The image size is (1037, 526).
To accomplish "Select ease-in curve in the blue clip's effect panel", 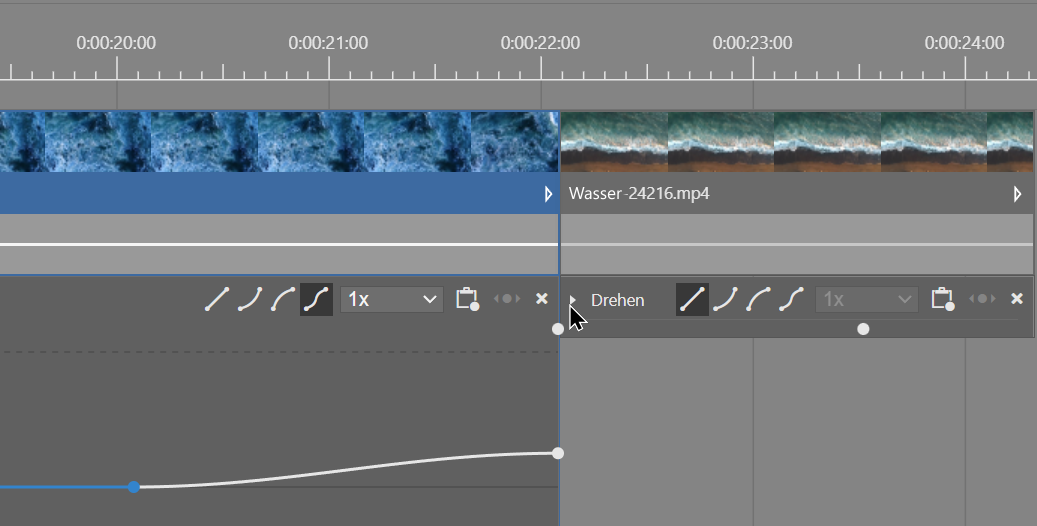I will (250, 299).
